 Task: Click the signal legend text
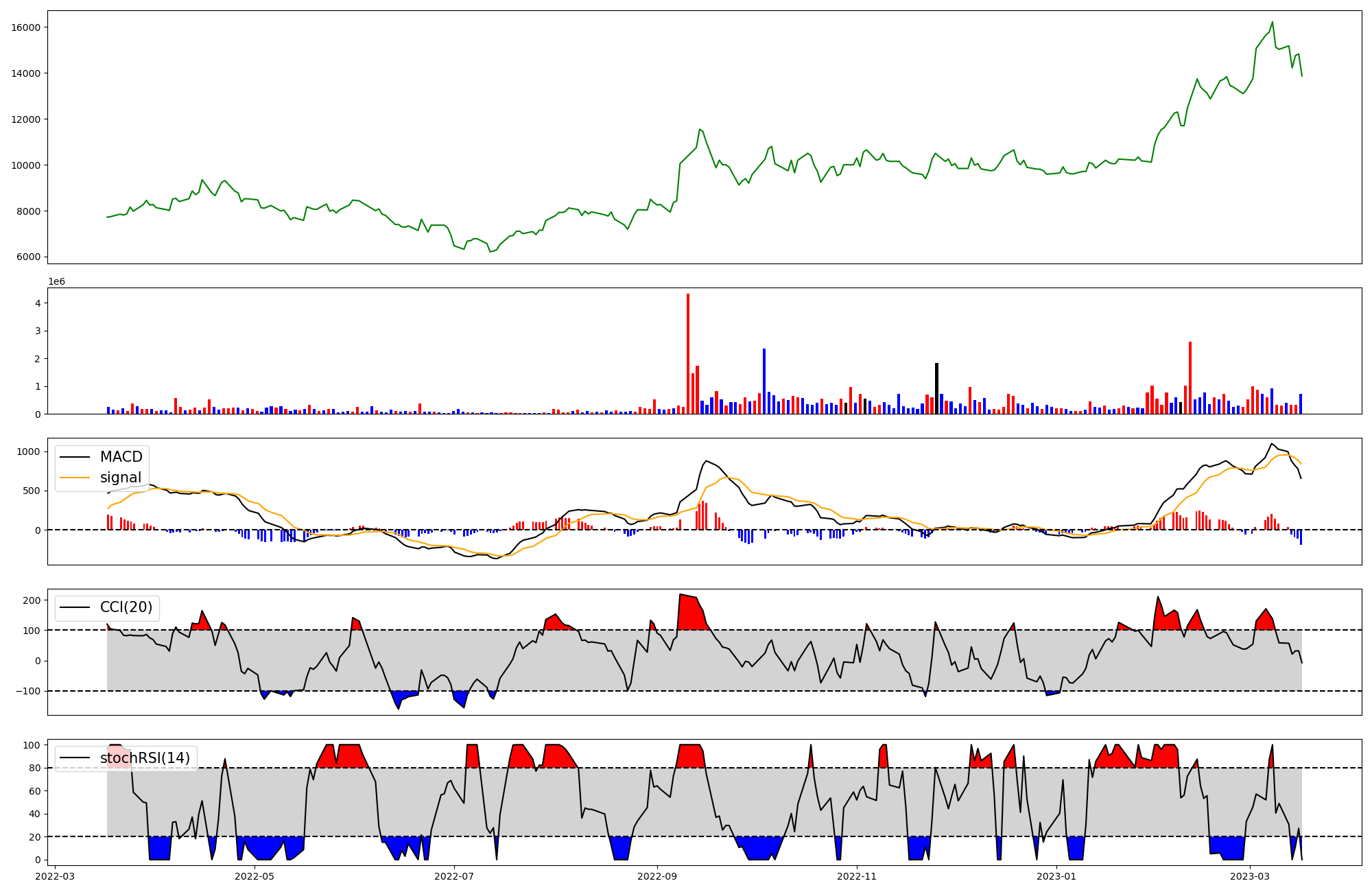(x=120, y=478)
